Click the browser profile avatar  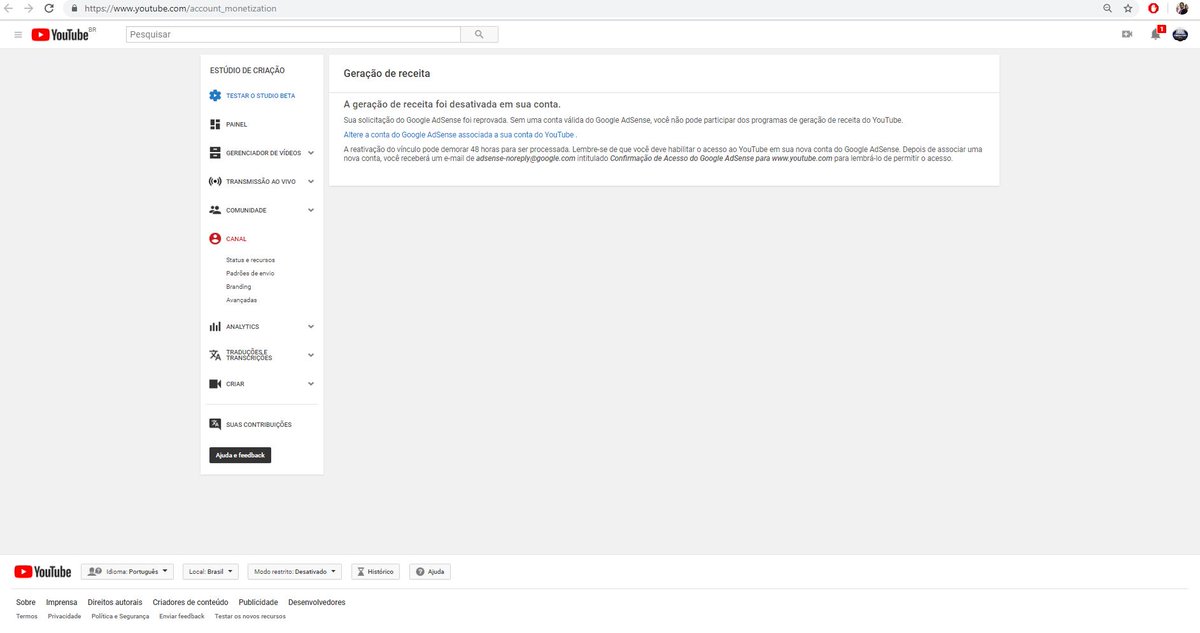coord(1182,8)
